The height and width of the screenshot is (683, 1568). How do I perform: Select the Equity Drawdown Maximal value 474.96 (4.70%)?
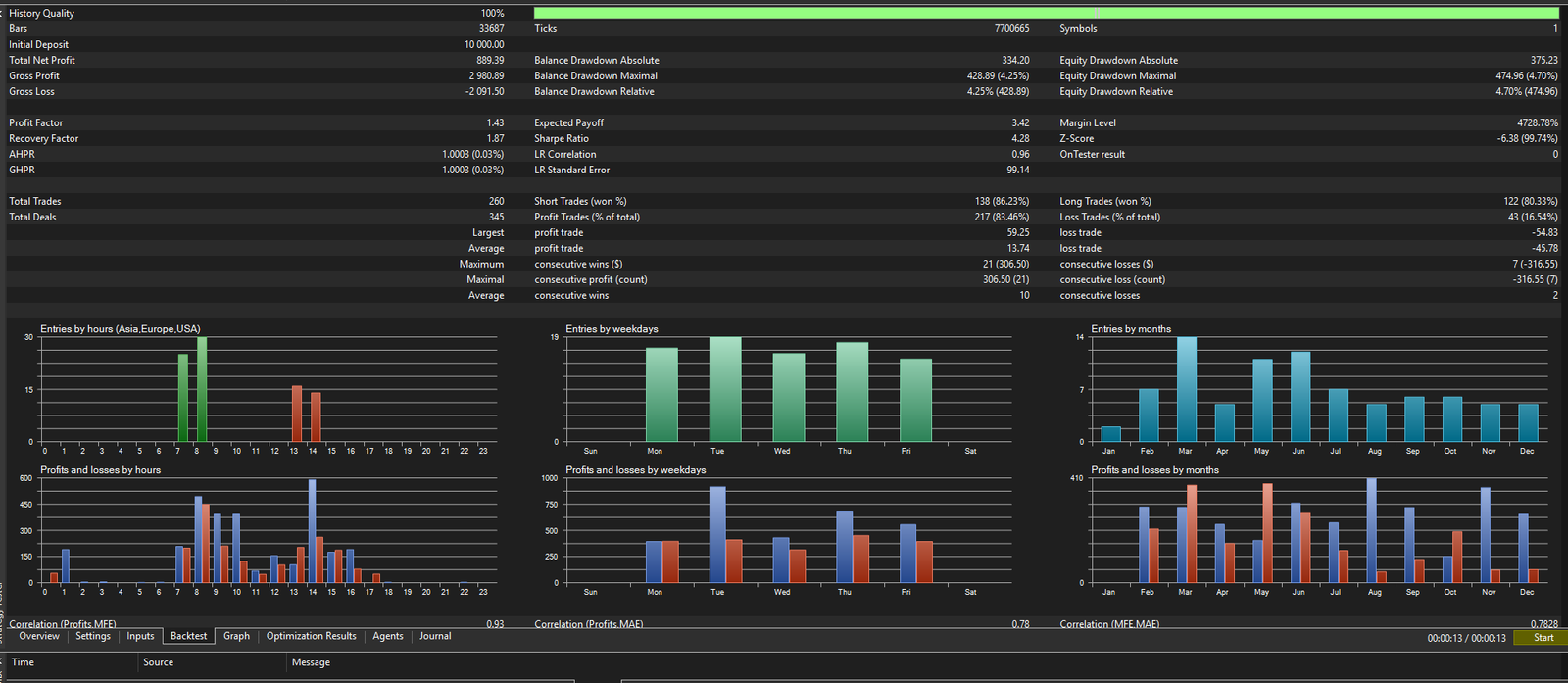click(1527, 75)
